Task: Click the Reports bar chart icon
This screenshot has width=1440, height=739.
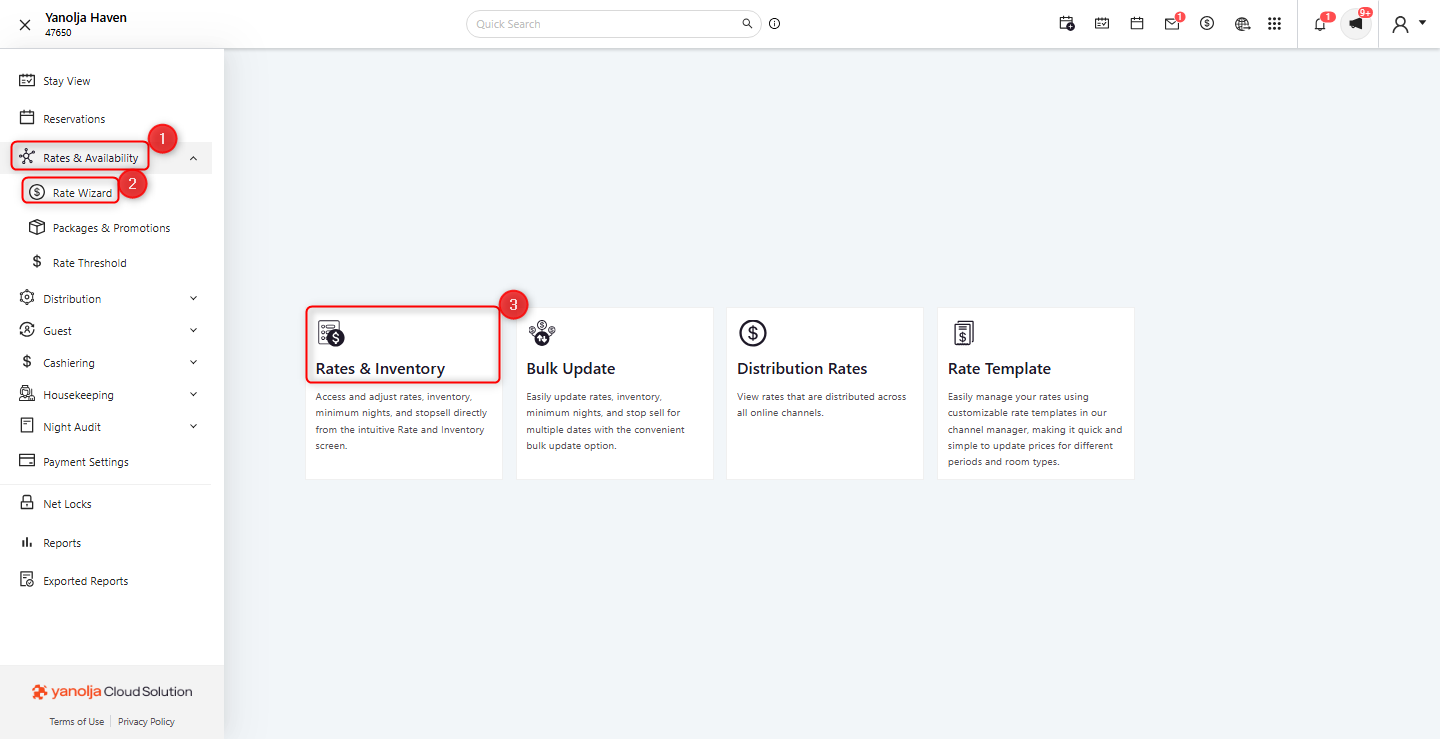Action: [x=27, y=543]
